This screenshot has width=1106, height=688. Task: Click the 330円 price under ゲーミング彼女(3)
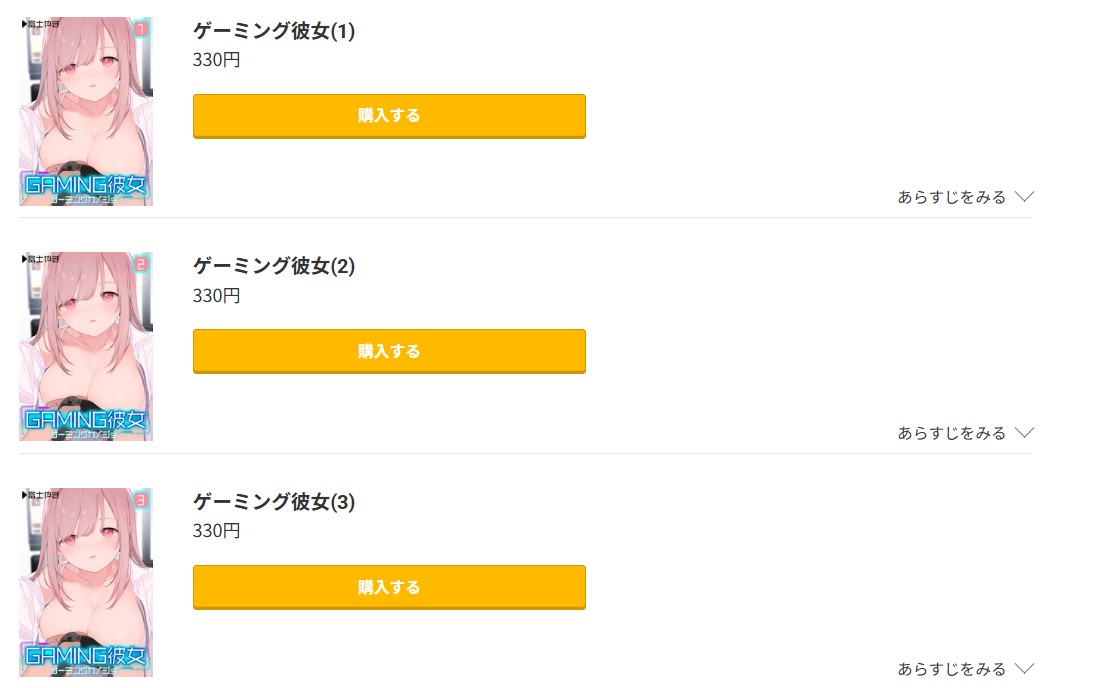tap(217, 531)
